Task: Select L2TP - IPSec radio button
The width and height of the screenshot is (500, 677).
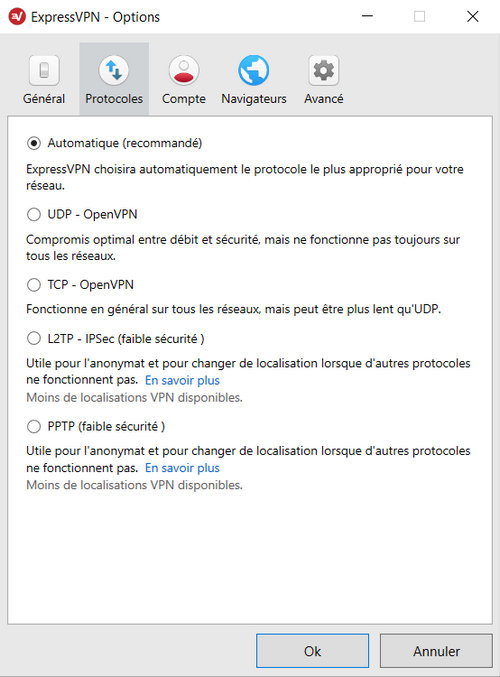Action: pos(34,338)
